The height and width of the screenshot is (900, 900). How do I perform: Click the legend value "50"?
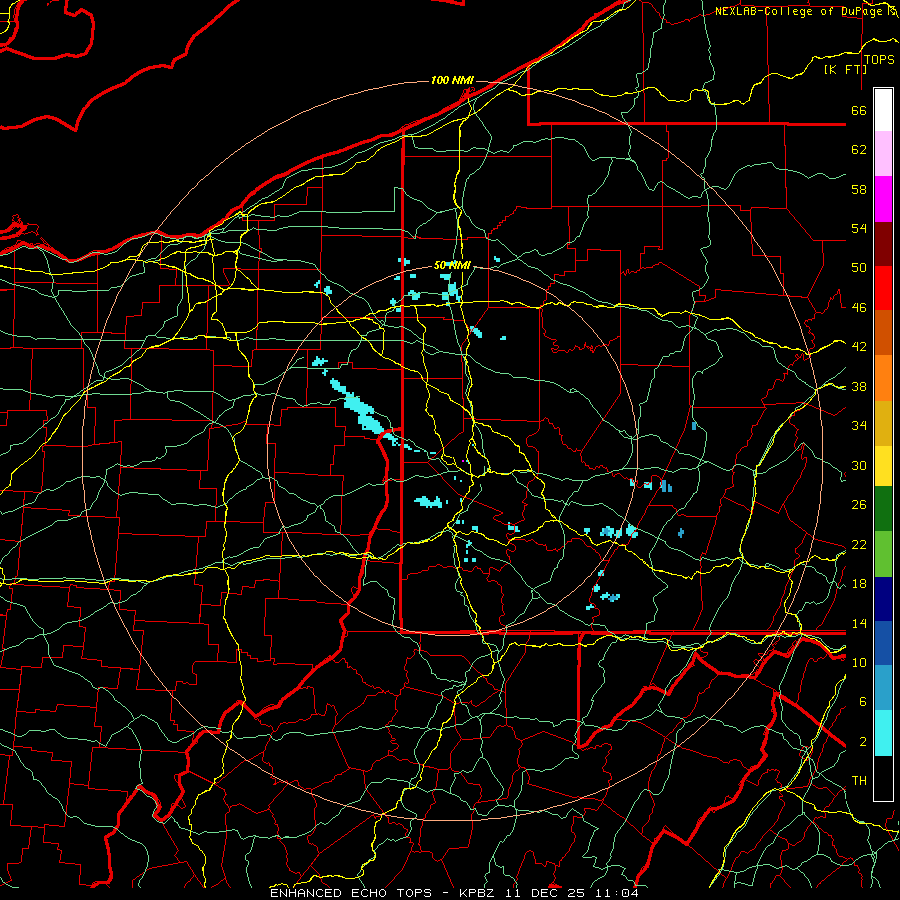pyautogui.click(x=859, y=268)
